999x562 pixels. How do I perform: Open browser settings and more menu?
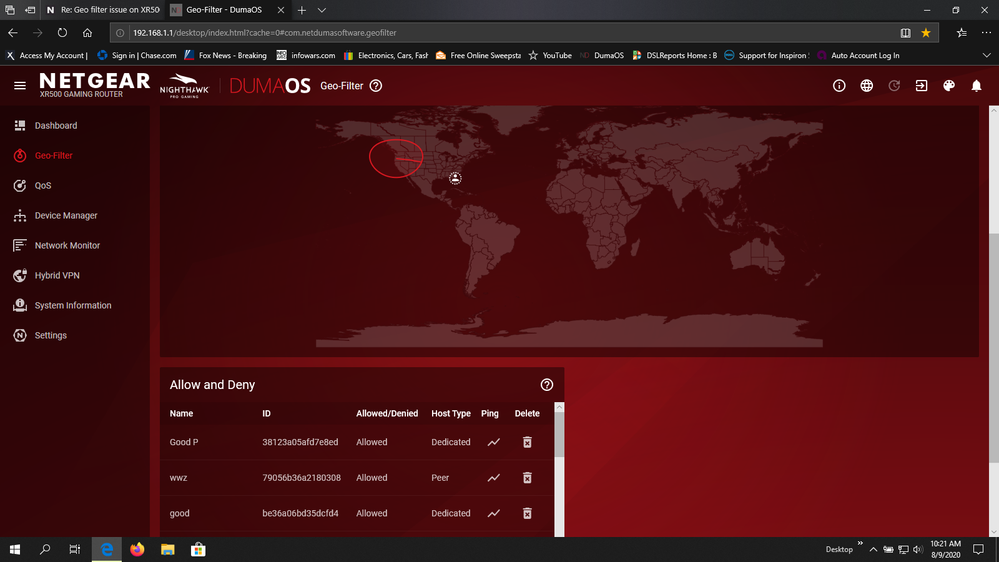986,32
